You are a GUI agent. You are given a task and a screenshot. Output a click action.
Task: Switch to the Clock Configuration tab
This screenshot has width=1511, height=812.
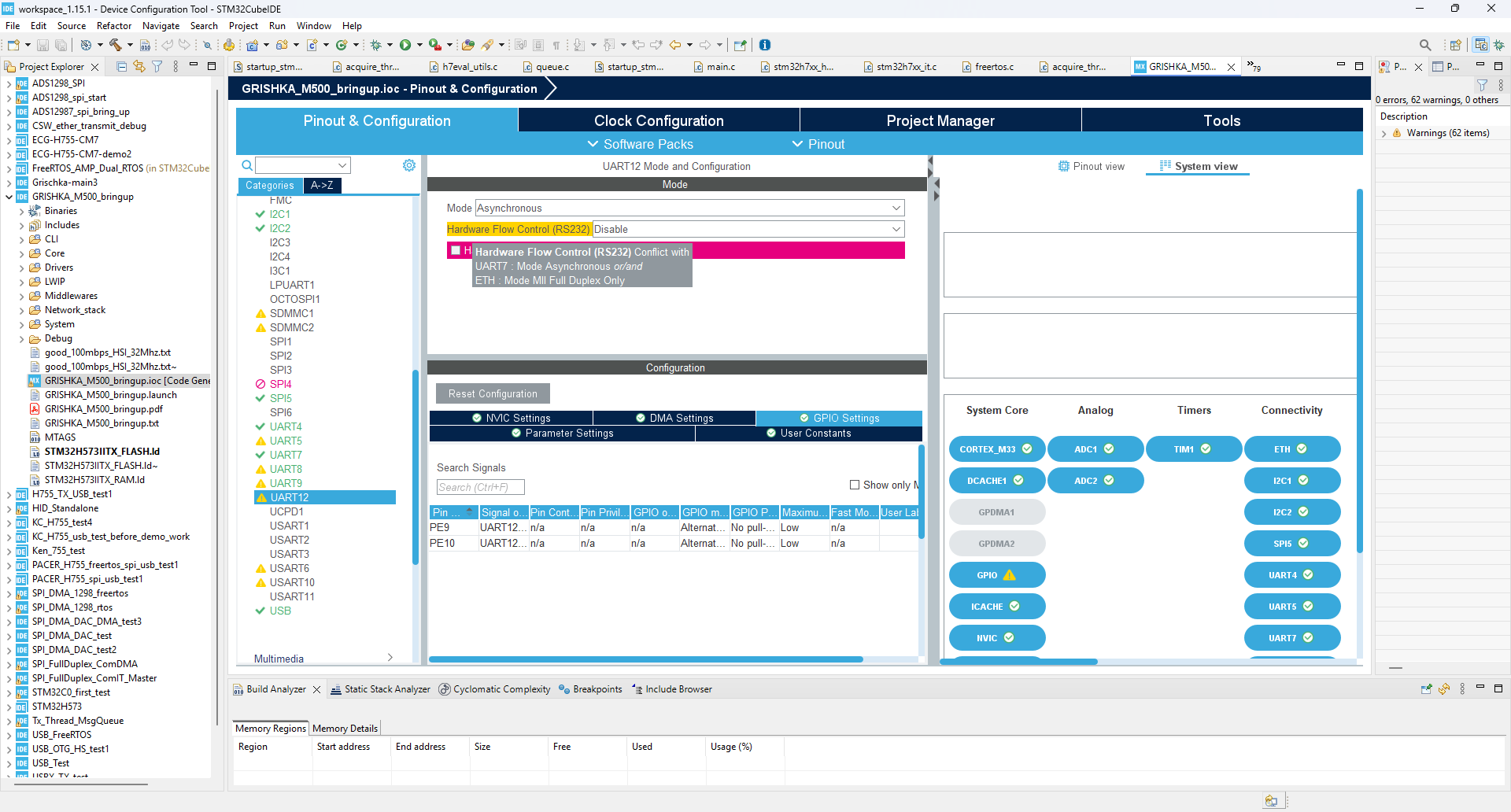tap(659, 120)
